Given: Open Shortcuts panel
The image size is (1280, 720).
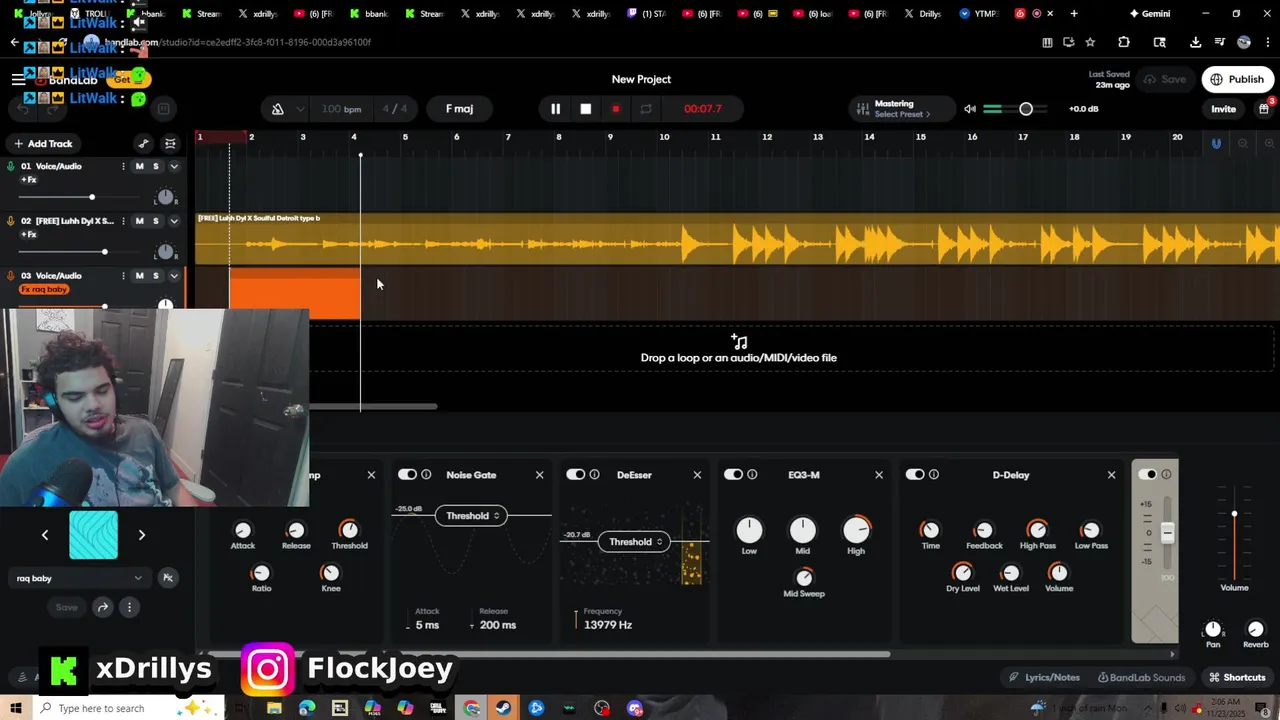Looking at the screenshot, I should coord(1237,678).
